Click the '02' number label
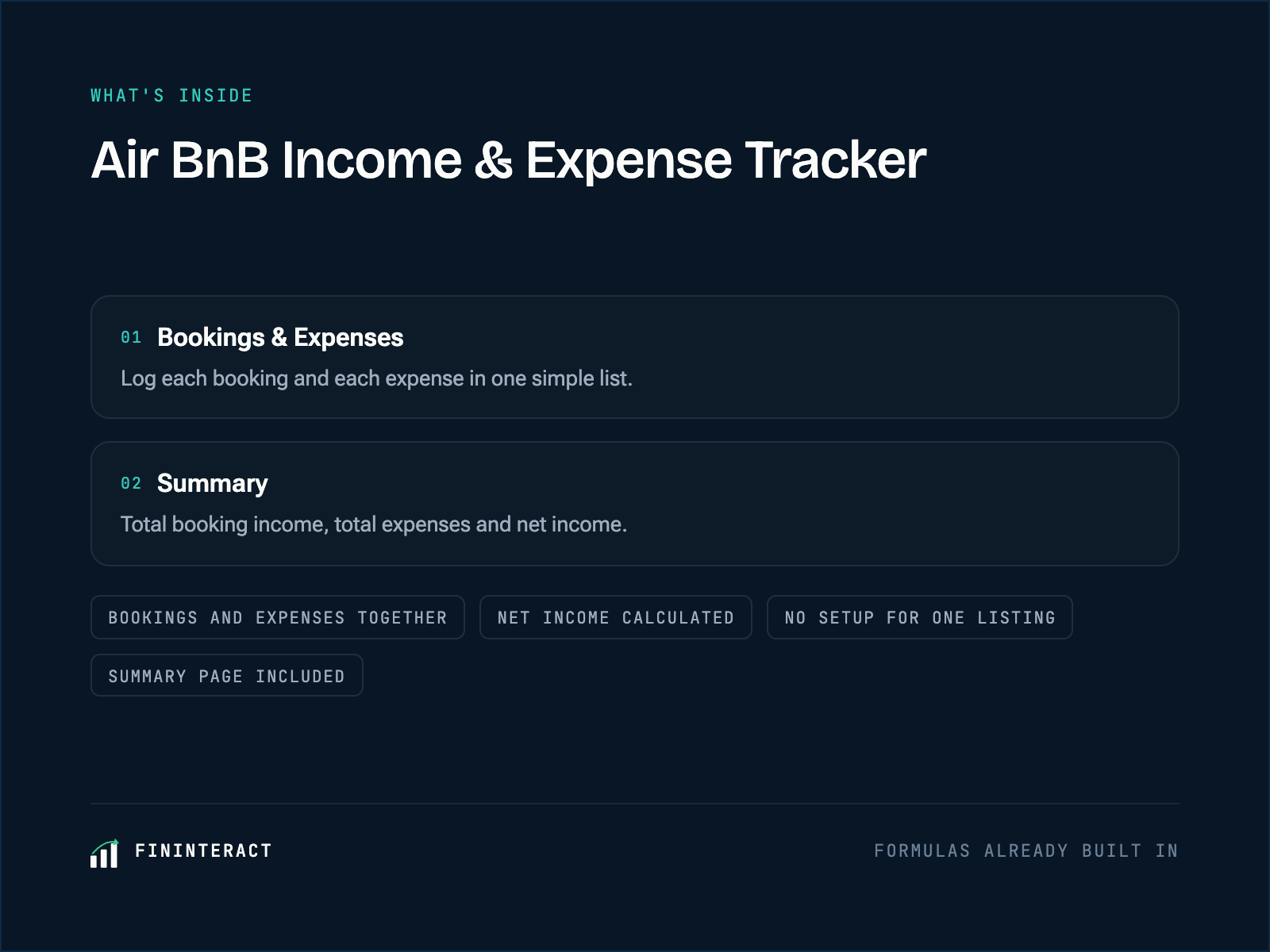The image size is (1270, 952). [131, 483]
